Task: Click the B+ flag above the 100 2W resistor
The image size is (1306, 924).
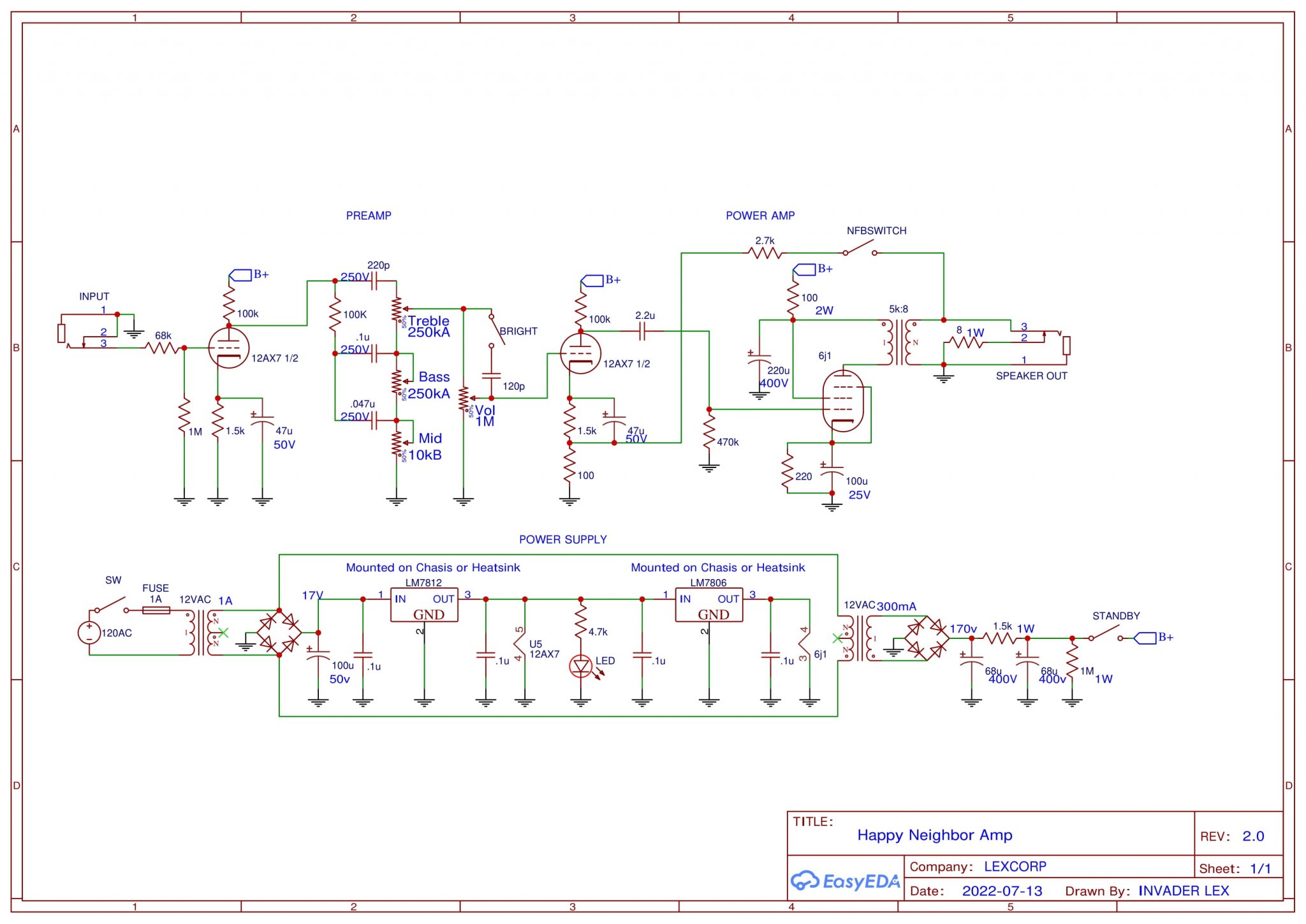Action: (x=813, y=269)
